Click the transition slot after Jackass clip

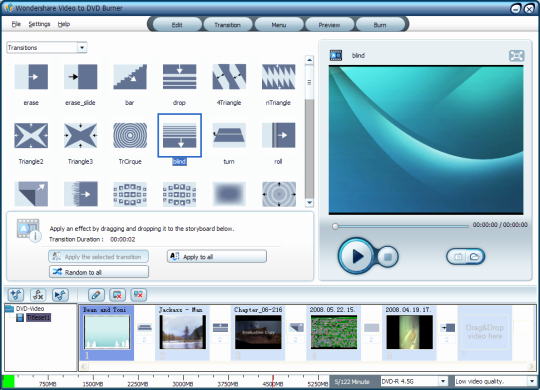coord(220,327)
